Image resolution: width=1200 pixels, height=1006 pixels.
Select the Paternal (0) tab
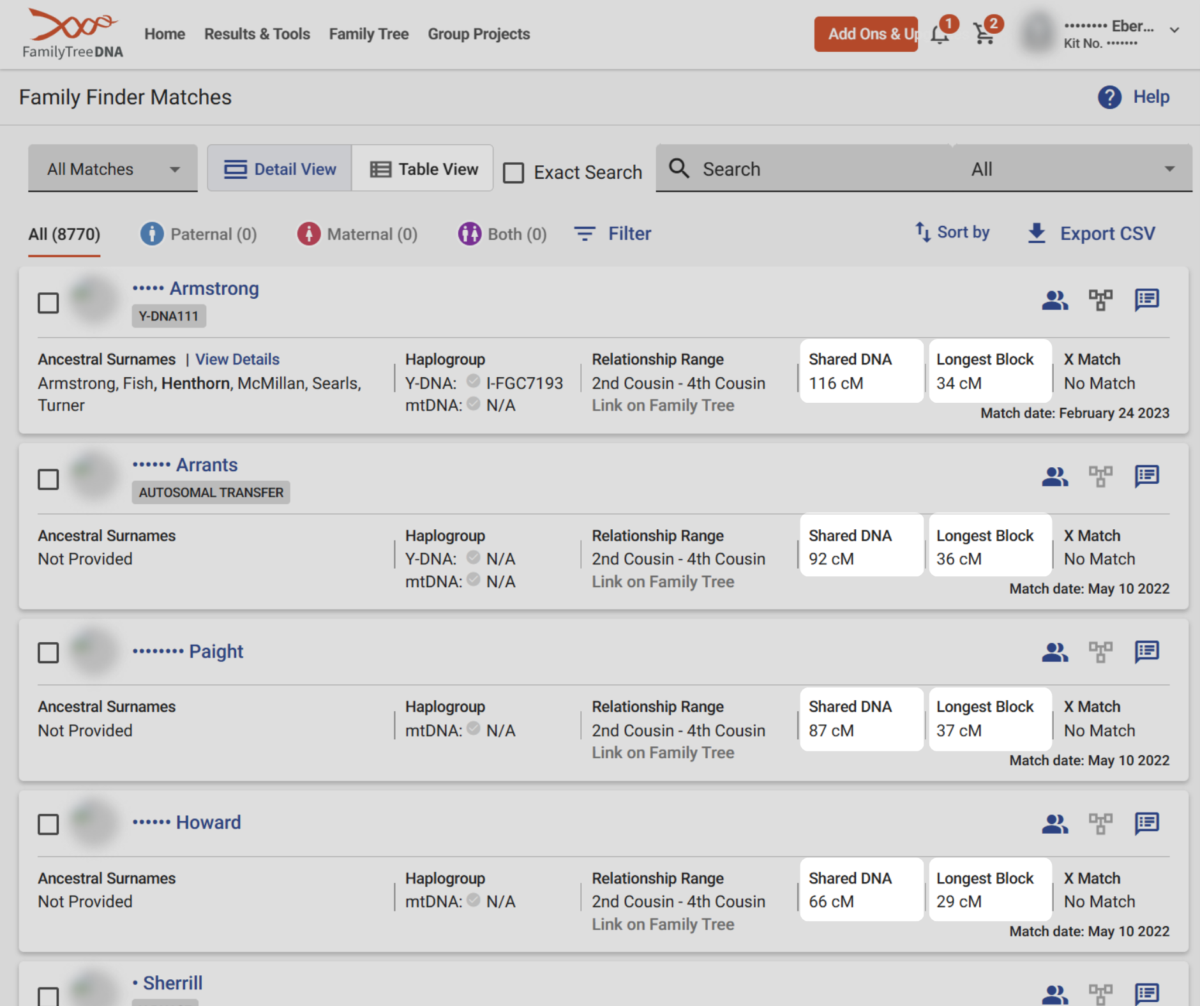(199, 234)
